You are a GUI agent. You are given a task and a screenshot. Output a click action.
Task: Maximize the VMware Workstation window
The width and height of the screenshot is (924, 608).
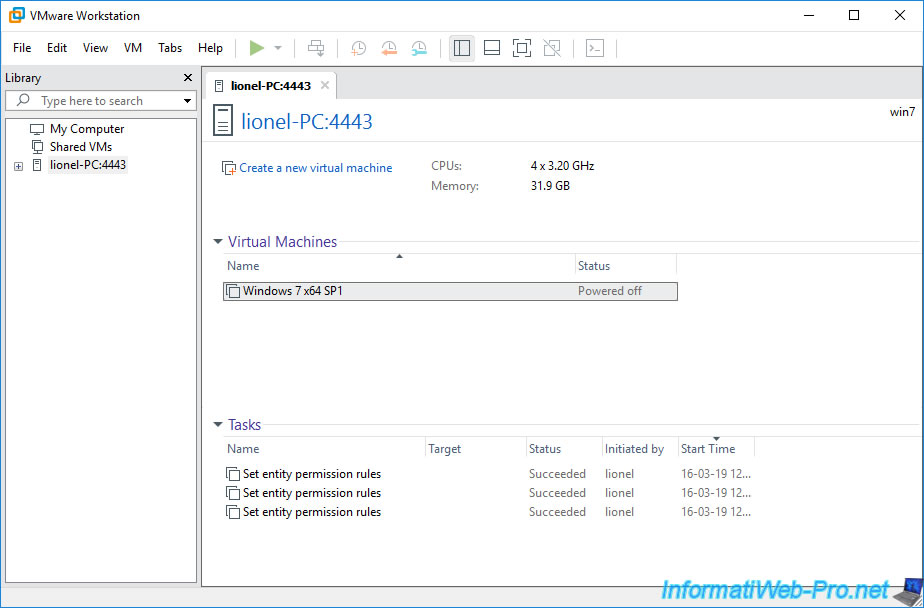click(x=854, y=15)
